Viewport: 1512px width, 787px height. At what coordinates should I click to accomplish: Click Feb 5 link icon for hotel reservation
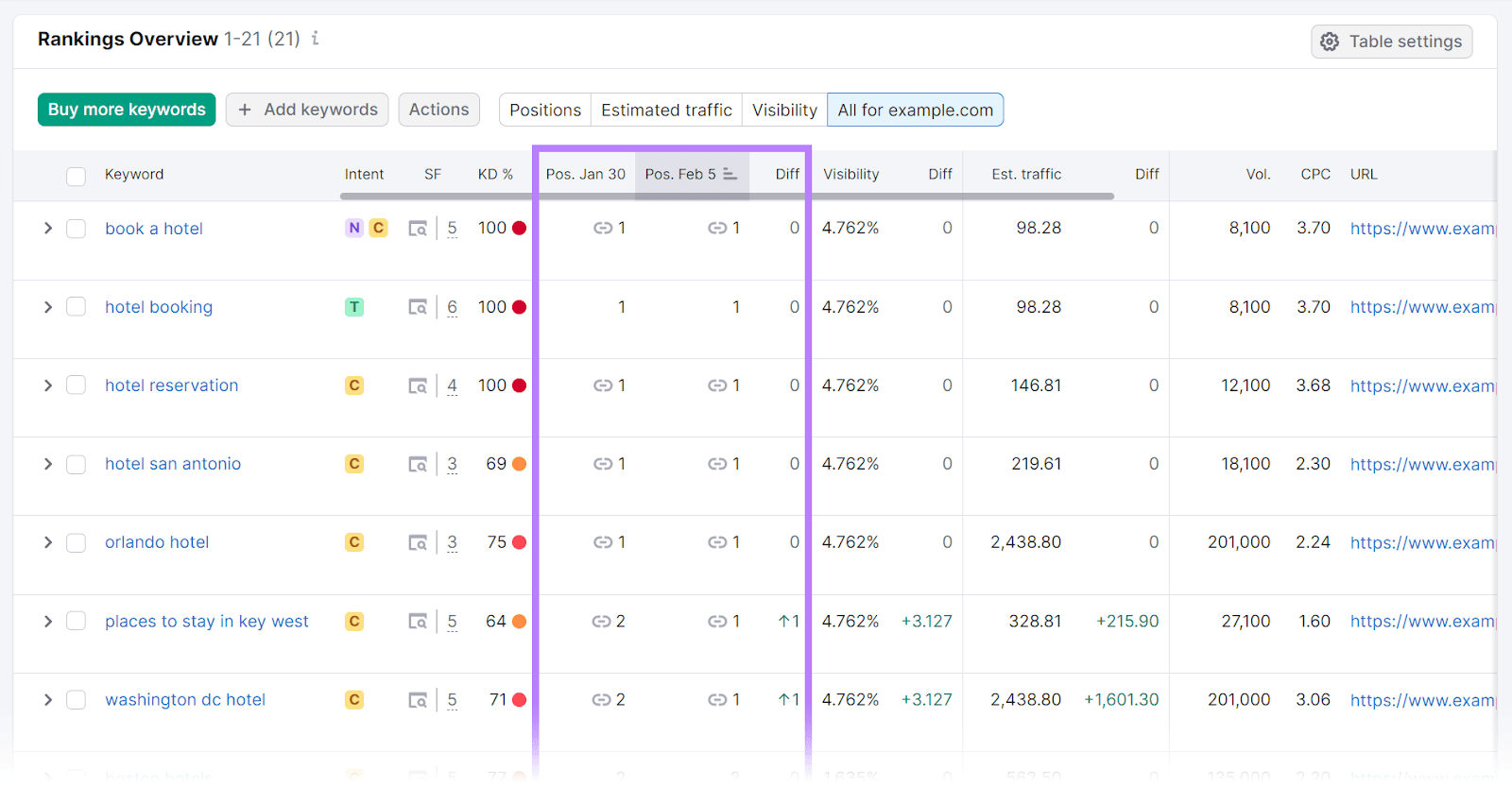coord(717,385)
